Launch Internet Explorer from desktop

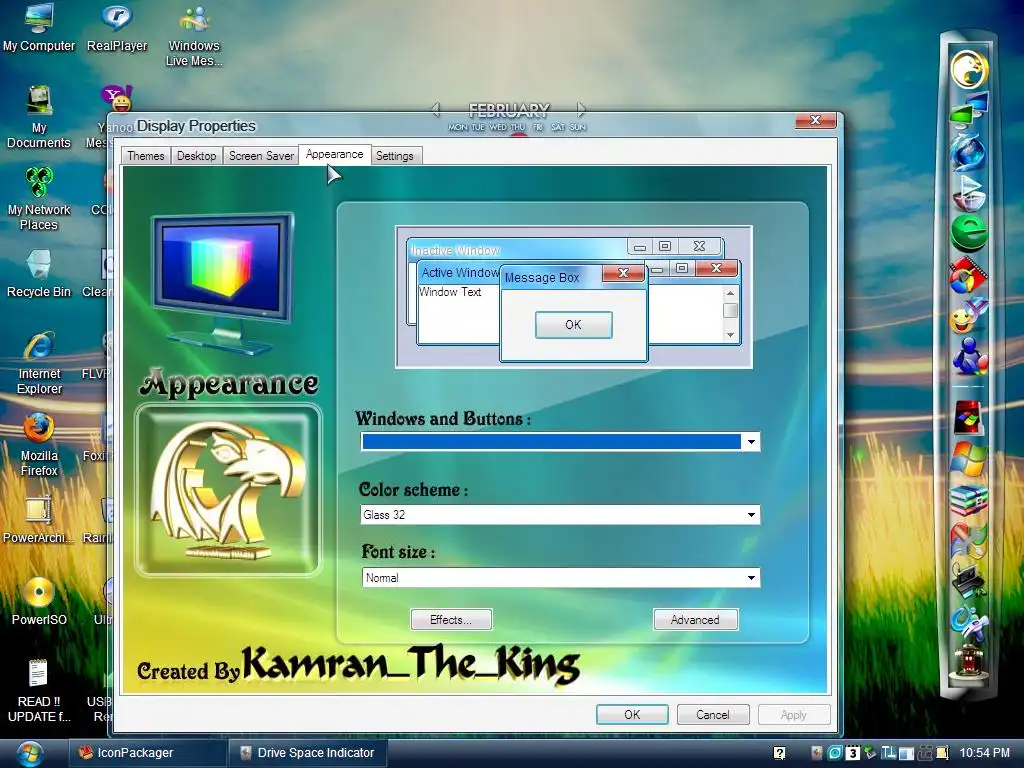(x=39, y=363)
